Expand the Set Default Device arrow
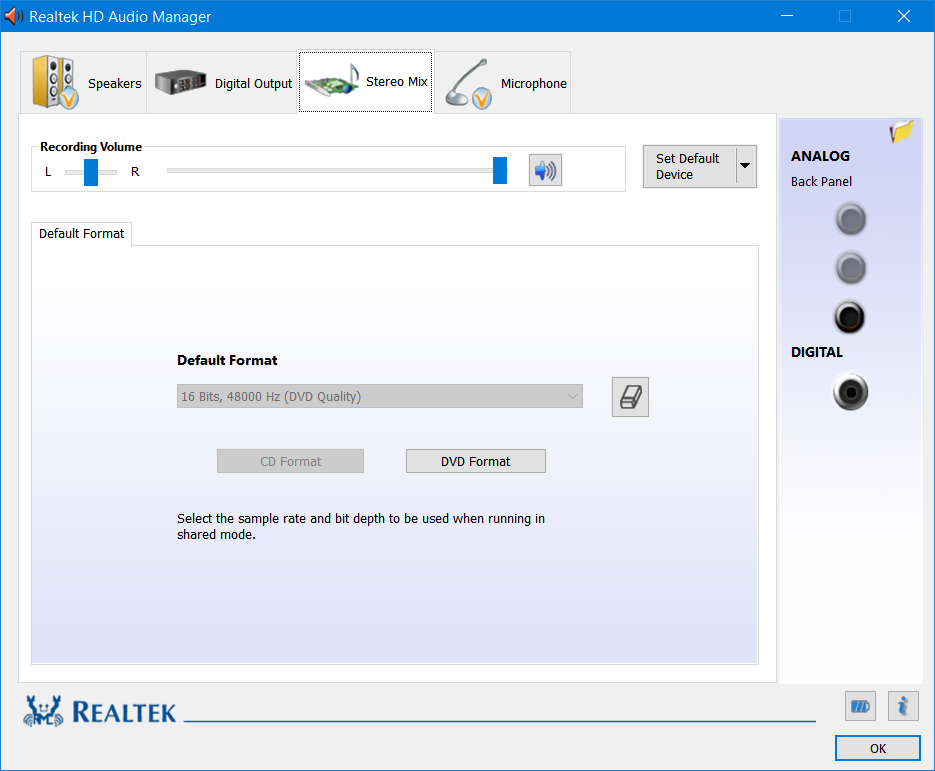Screen dimensions: 935x771 tap(745, 166)
